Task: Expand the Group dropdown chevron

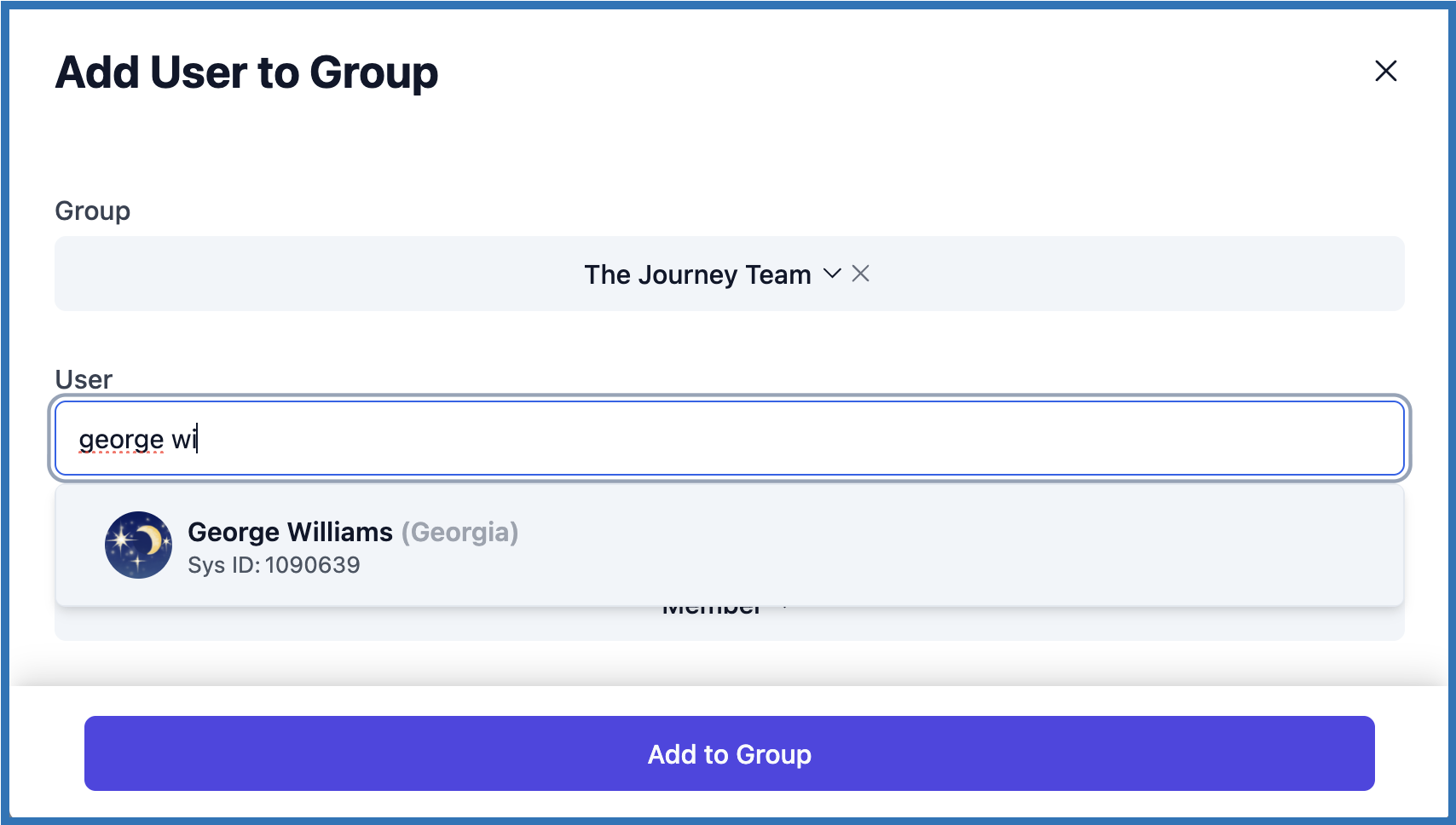Action: coord(832,274)
